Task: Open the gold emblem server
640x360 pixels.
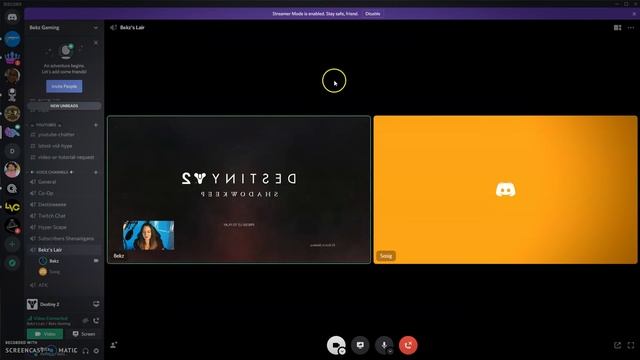Action: click(12, 113)
